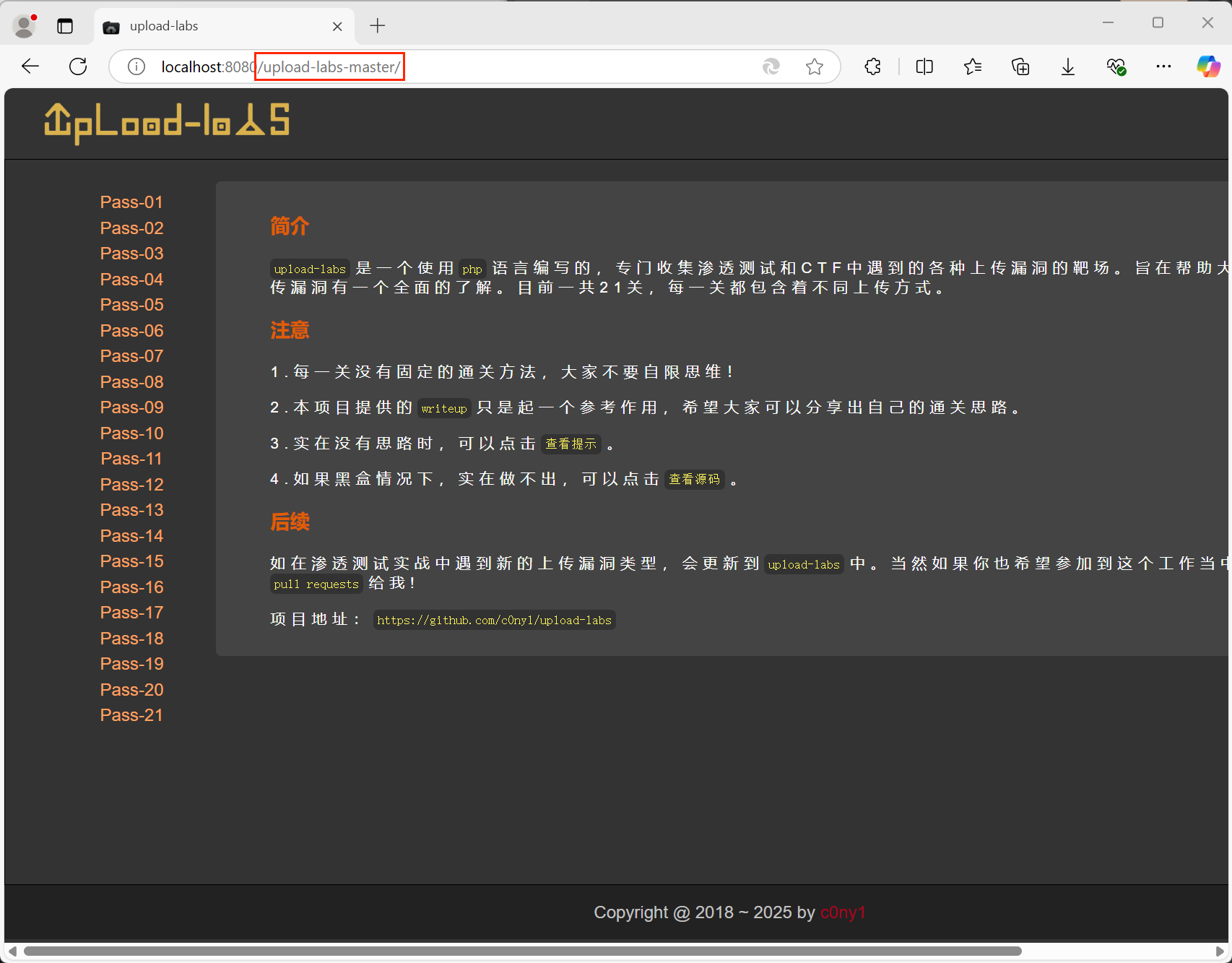
Task: Open the Pass-01 challenge
Action: pyautogui.click(x=131, y=202)
